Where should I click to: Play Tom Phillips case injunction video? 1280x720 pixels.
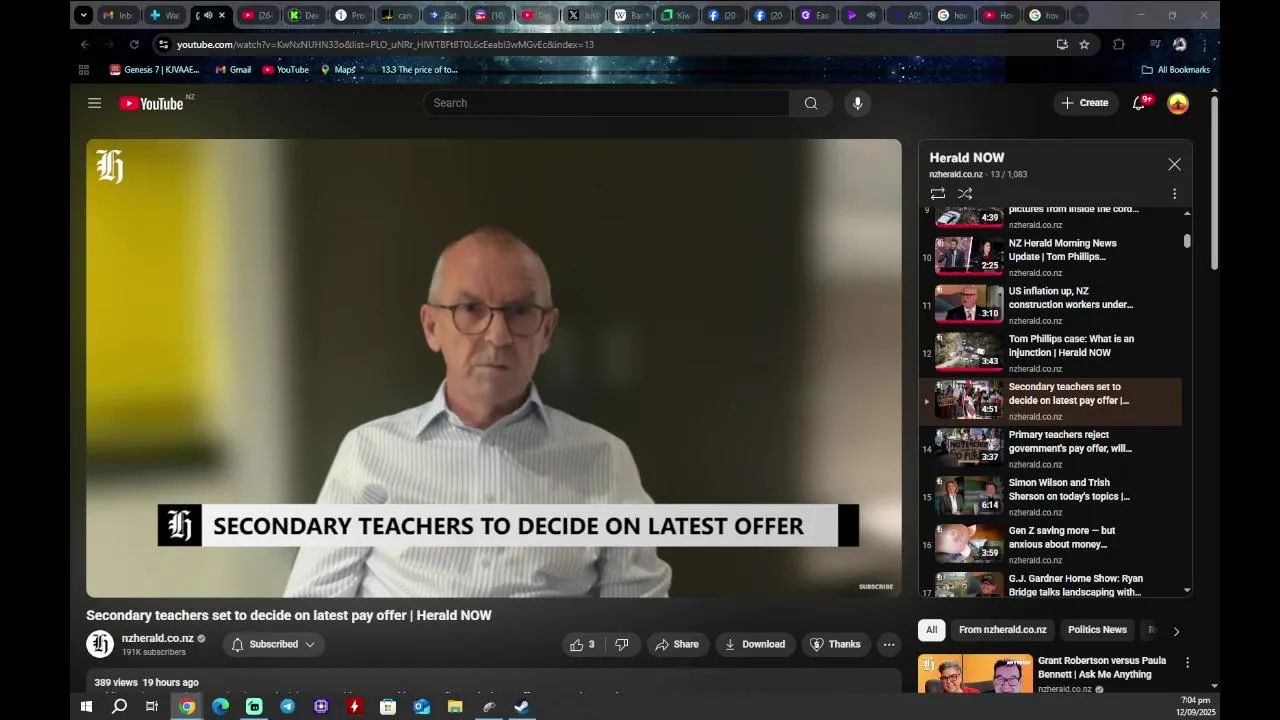[x=1050, y=353]
